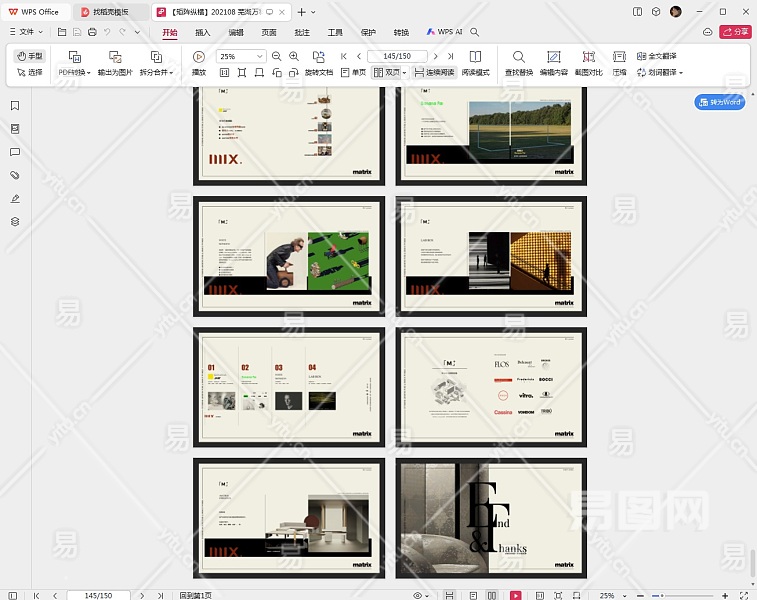Select the 手型 hand tool mode
Viewport: 757px width, 600px height.
pyautogui.click(x=30, y=56)
